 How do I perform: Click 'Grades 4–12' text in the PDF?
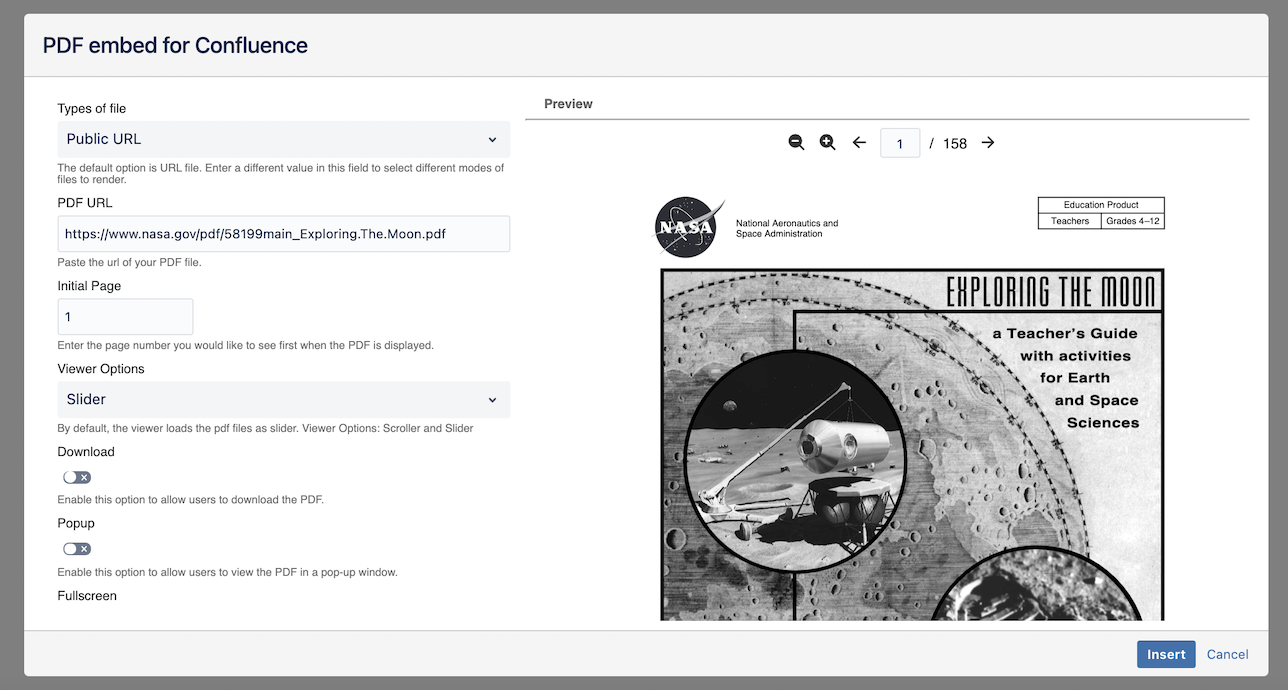tap(1134, 221)
